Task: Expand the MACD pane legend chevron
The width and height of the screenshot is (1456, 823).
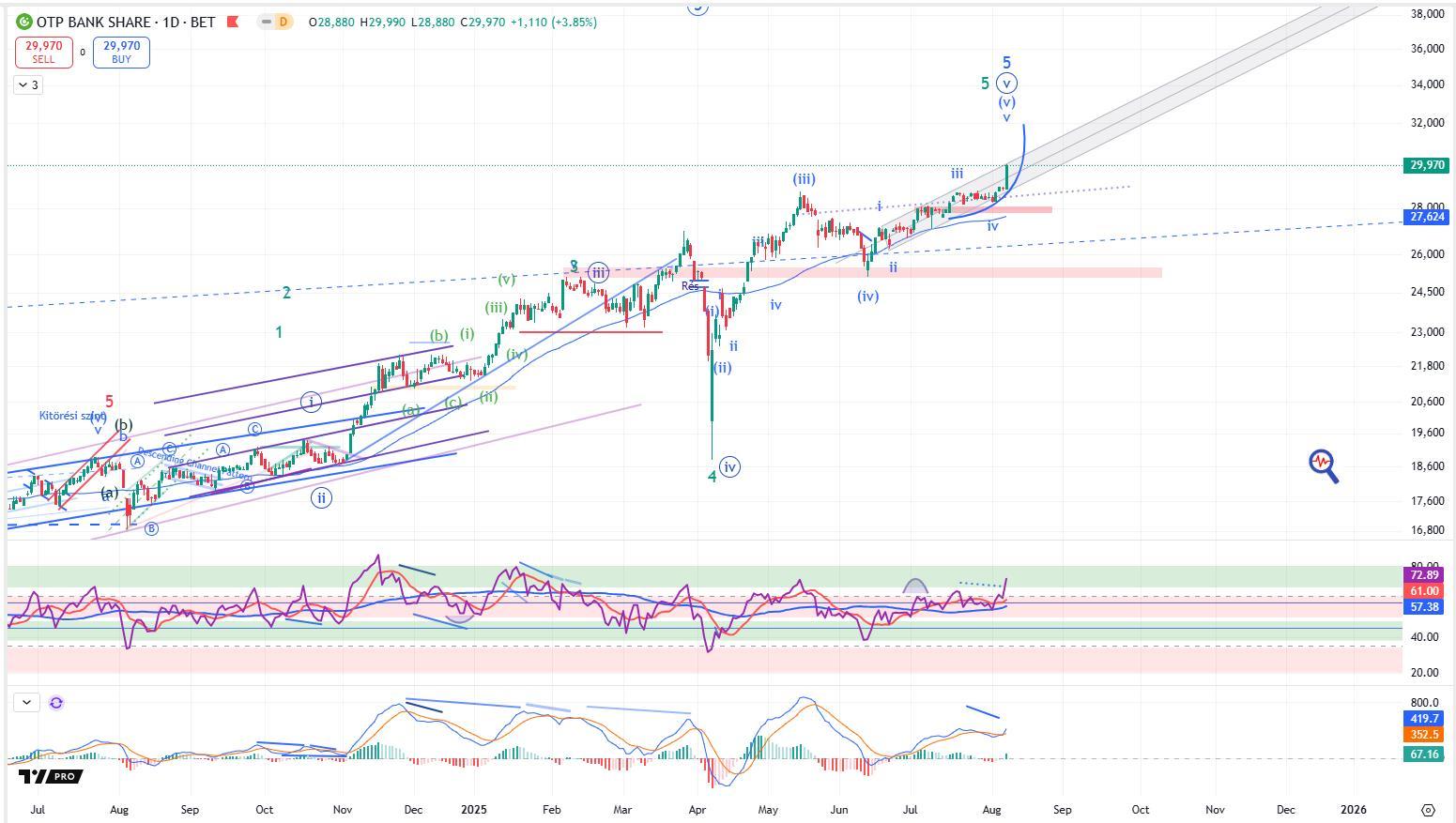Action: click(26, 702)
